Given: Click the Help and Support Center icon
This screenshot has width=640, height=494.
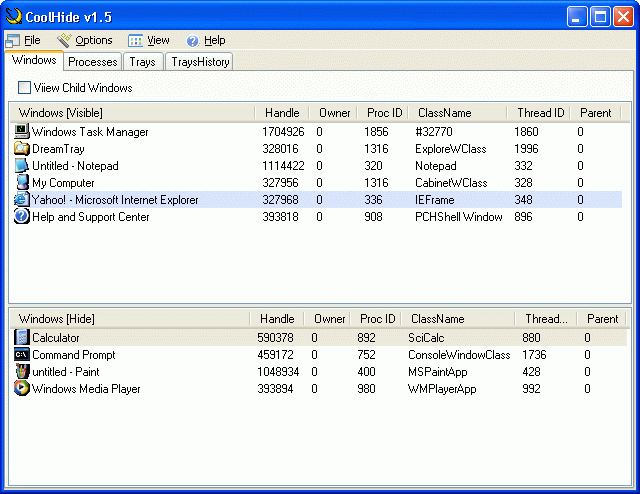Looking at the screenshot, I should (22, 216).
